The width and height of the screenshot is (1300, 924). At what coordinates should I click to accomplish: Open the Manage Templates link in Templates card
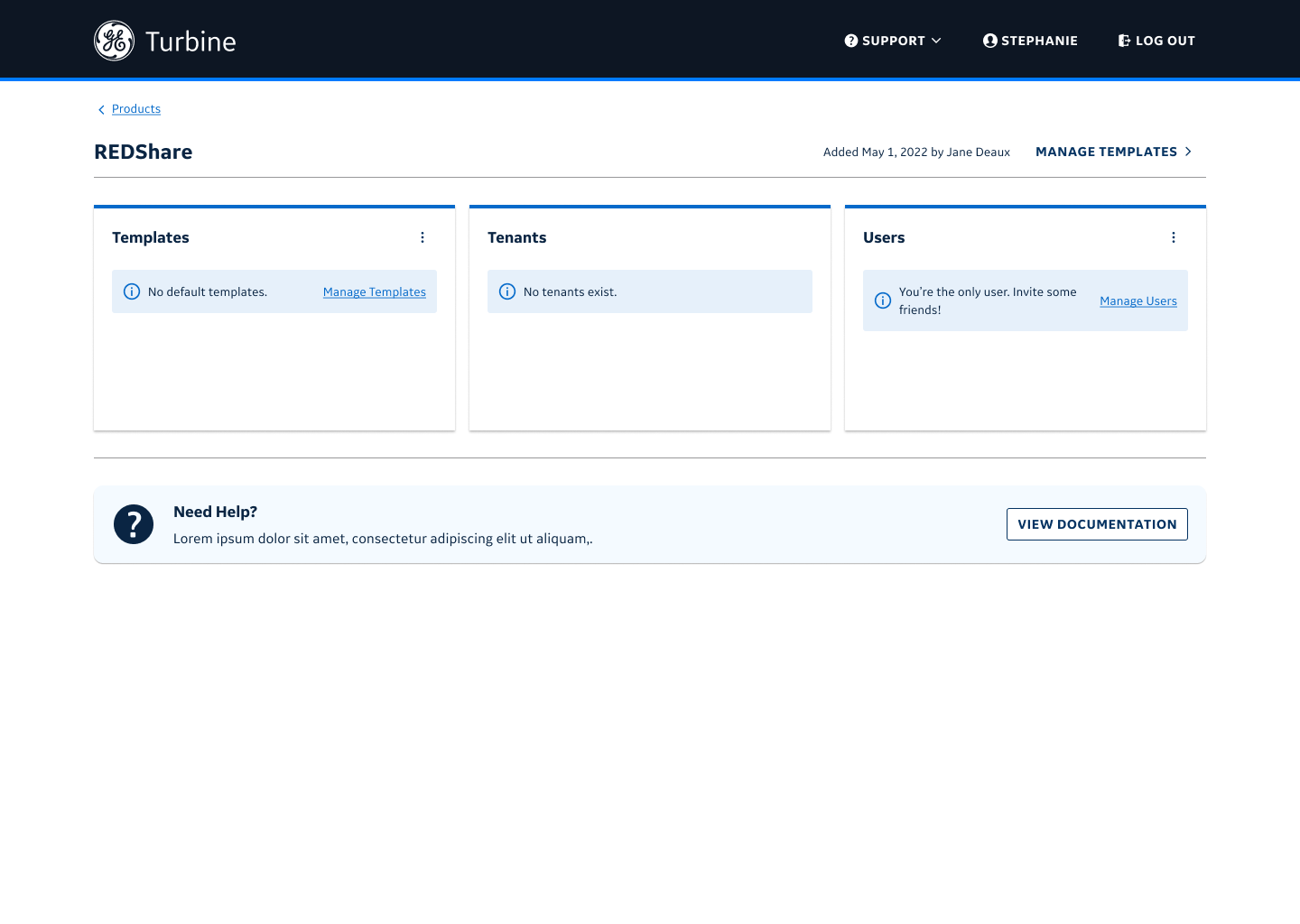[374, 291]
